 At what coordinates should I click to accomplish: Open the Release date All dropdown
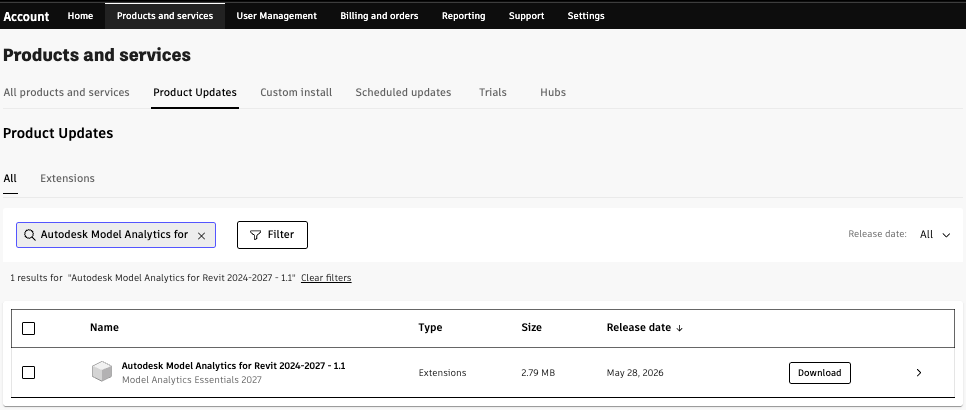pos(935,235)
